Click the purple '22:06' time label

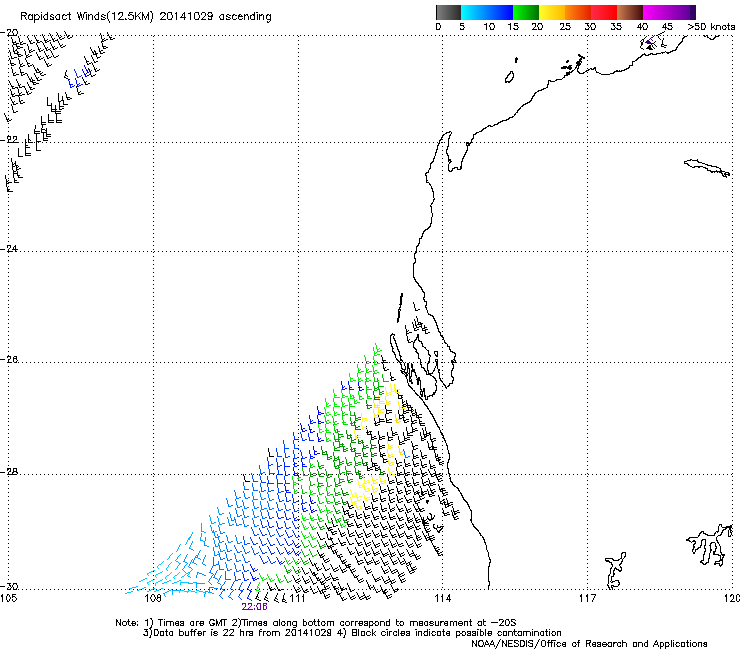[254, 607]
